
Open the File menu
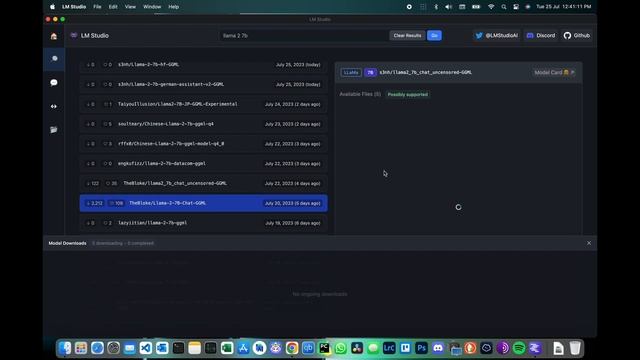coord(97,7)
